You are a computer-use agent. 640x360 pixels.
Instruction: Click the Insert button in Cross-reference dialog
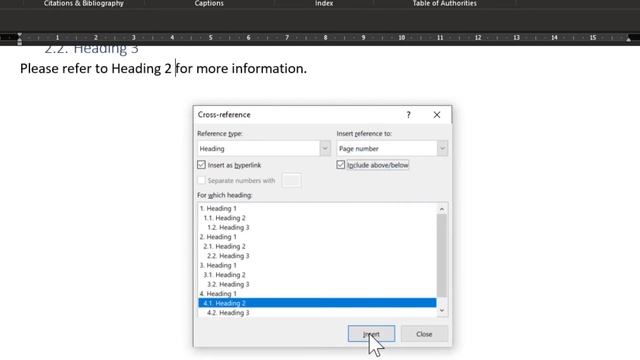pos(371,334)
